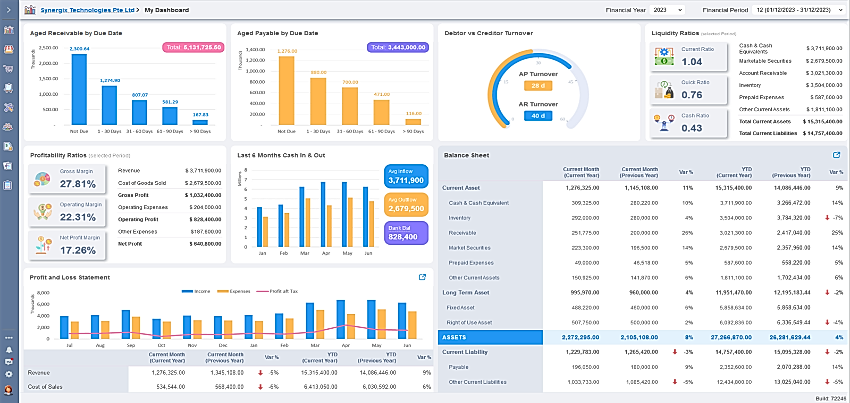Expand the left sidebar with the arrow icon
The height and width of the screenshot is (403, 850).
[x=8, y=9]
